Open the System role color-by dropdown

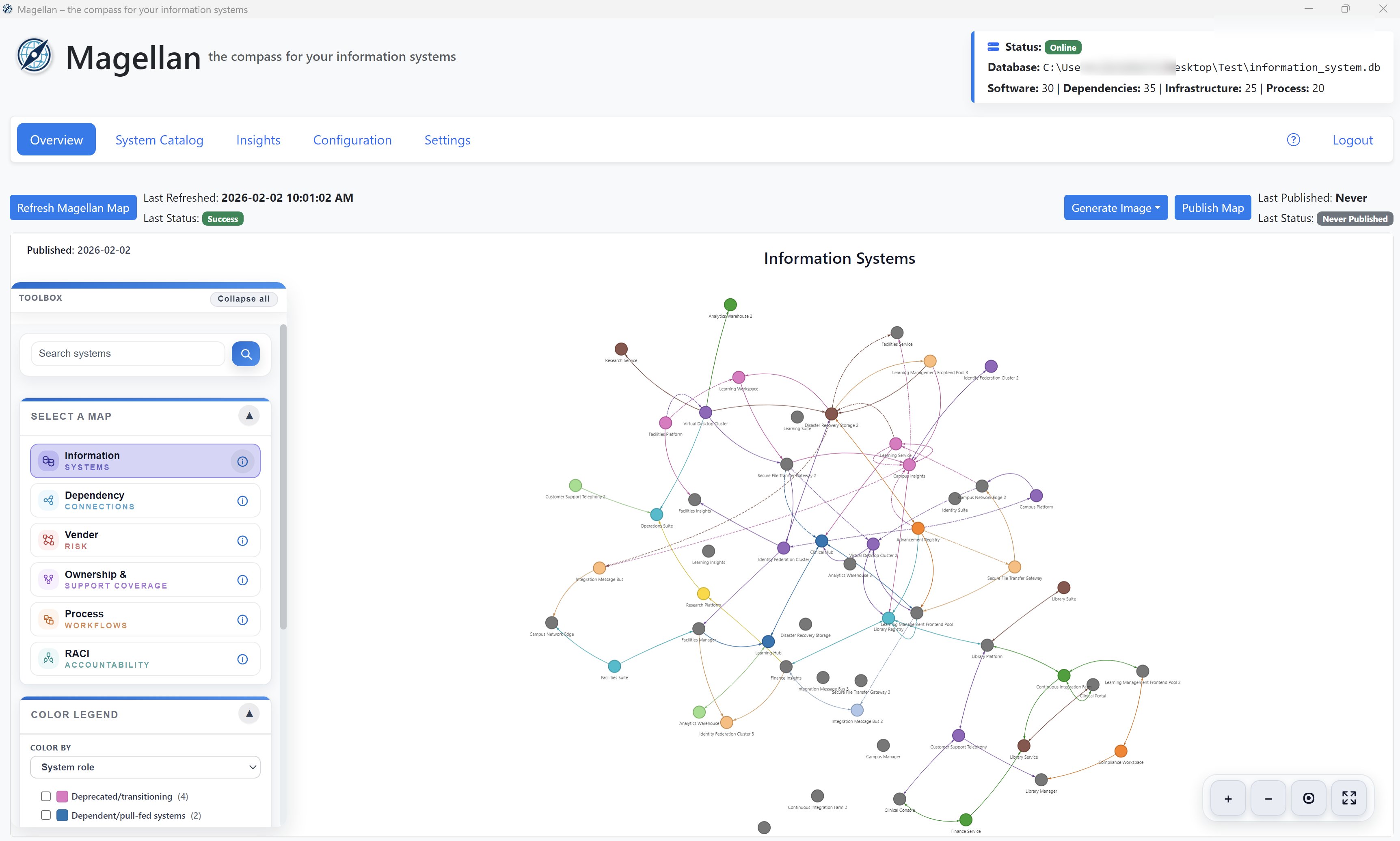tap(145, 767)
